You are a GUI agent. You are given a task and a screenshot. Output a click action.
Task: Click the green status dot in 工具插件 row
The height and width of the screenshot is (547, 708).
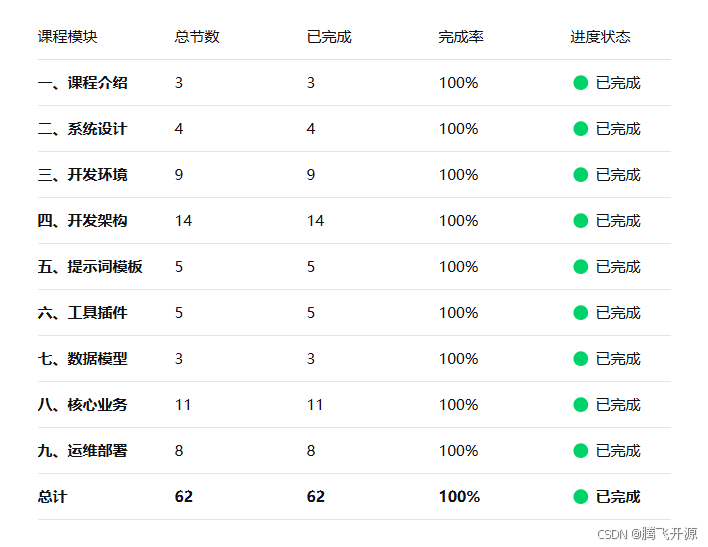[580, 313]
